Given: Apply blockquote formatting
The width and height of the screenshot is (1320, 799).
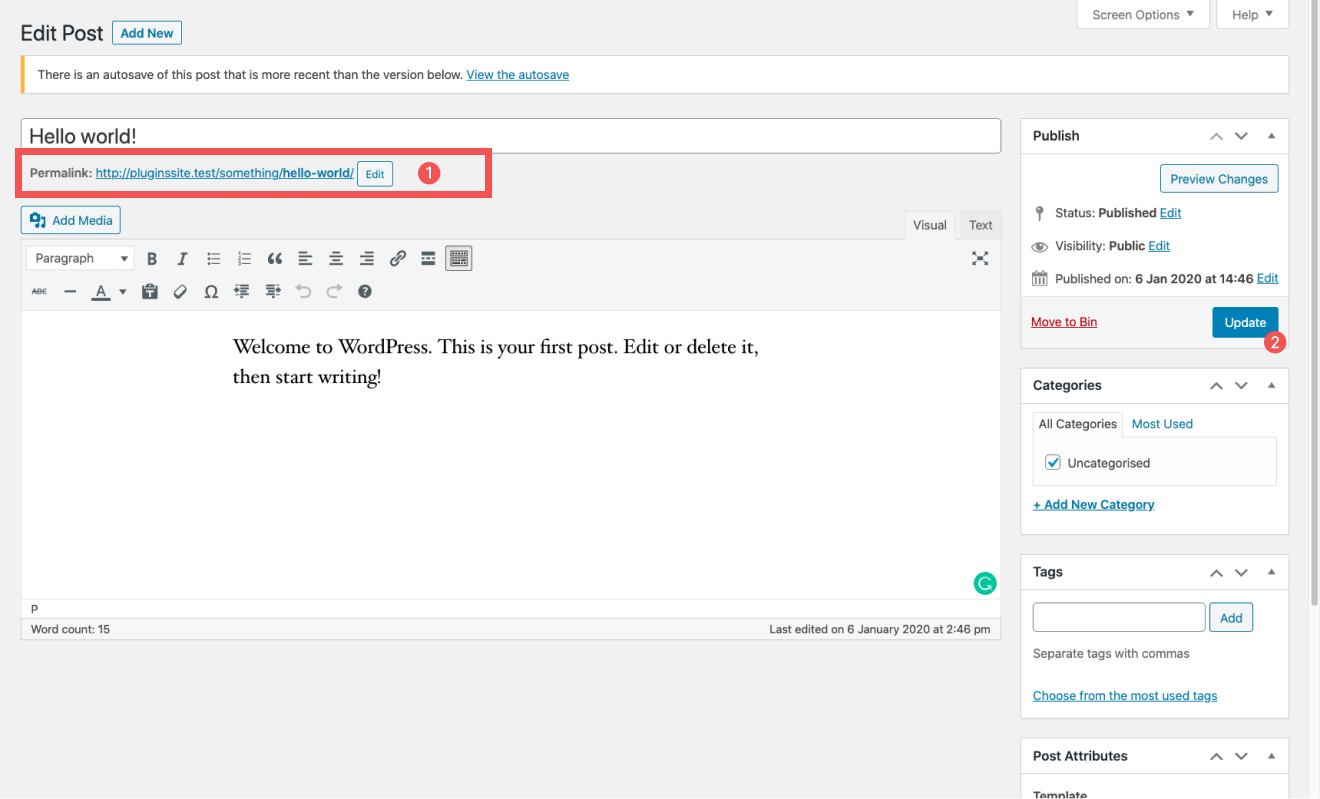Looking at the screenshot, I should (x=275, y=258).
